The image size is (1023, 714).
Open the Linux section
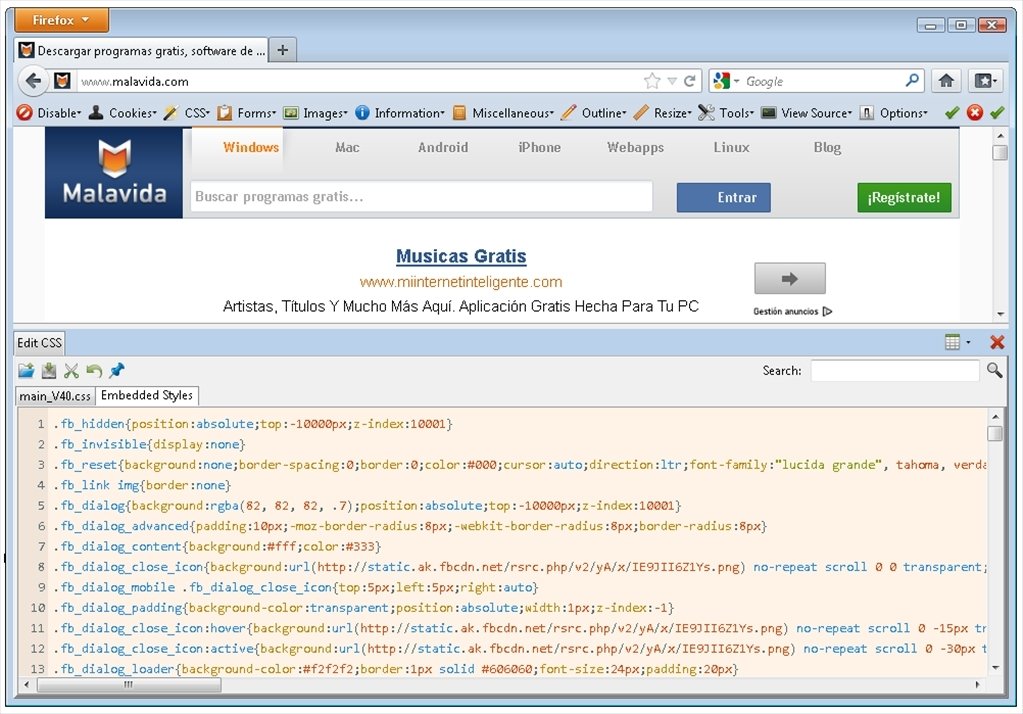(x=731, y=147)
